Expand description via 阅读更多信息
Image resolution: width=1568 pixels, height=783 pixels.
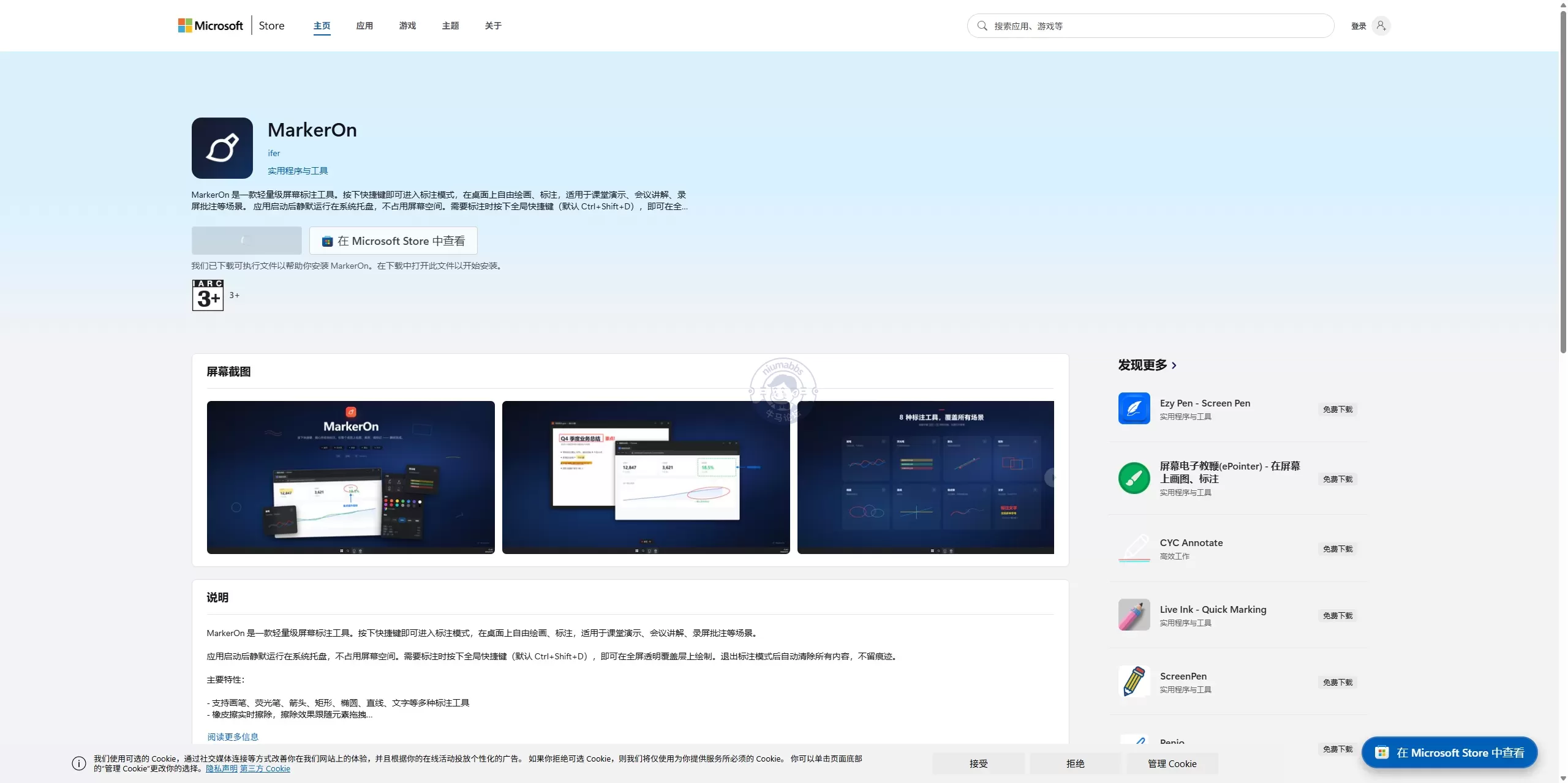[x=233, y=736]
